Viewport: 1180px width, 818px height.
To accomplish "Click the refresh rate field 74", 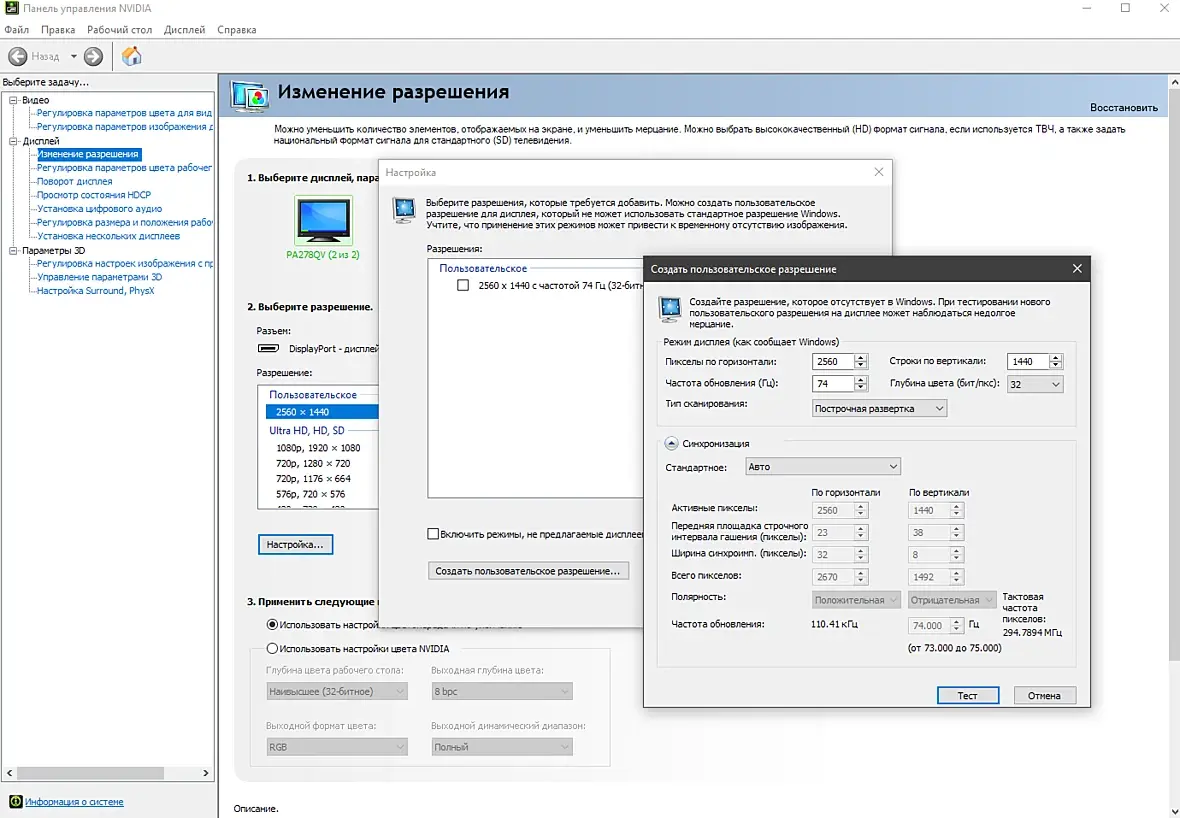I will tap(832, 384).
